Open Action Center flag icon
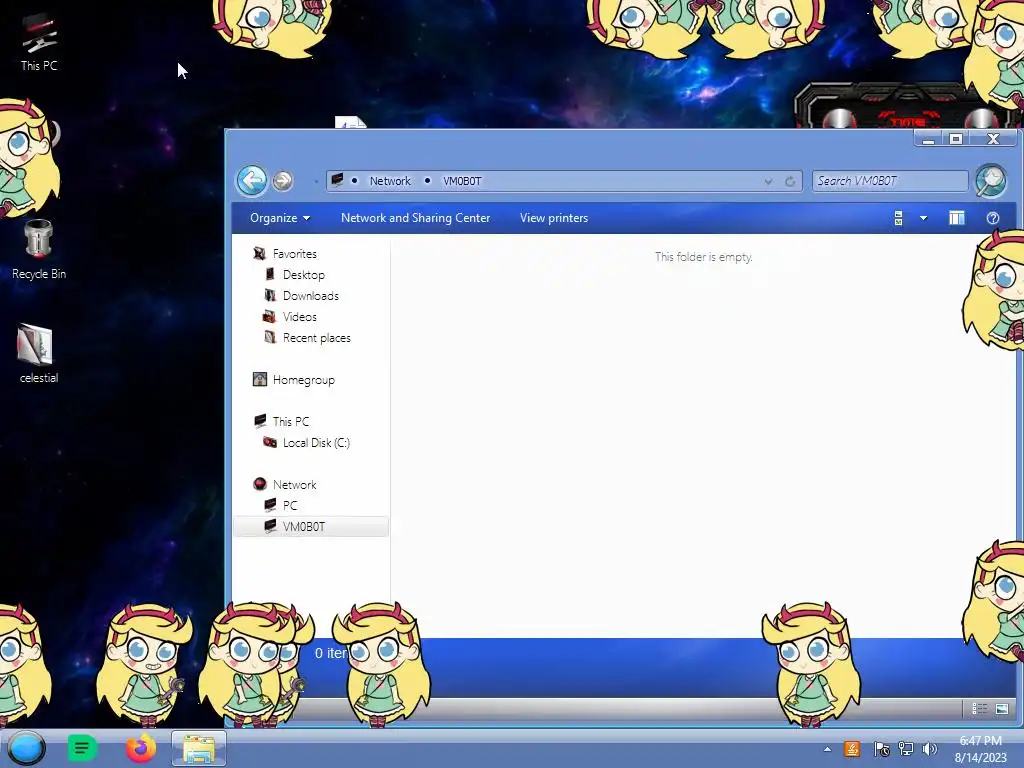Viewport: 1024px width, 768px height. click(x=881, y=749)
